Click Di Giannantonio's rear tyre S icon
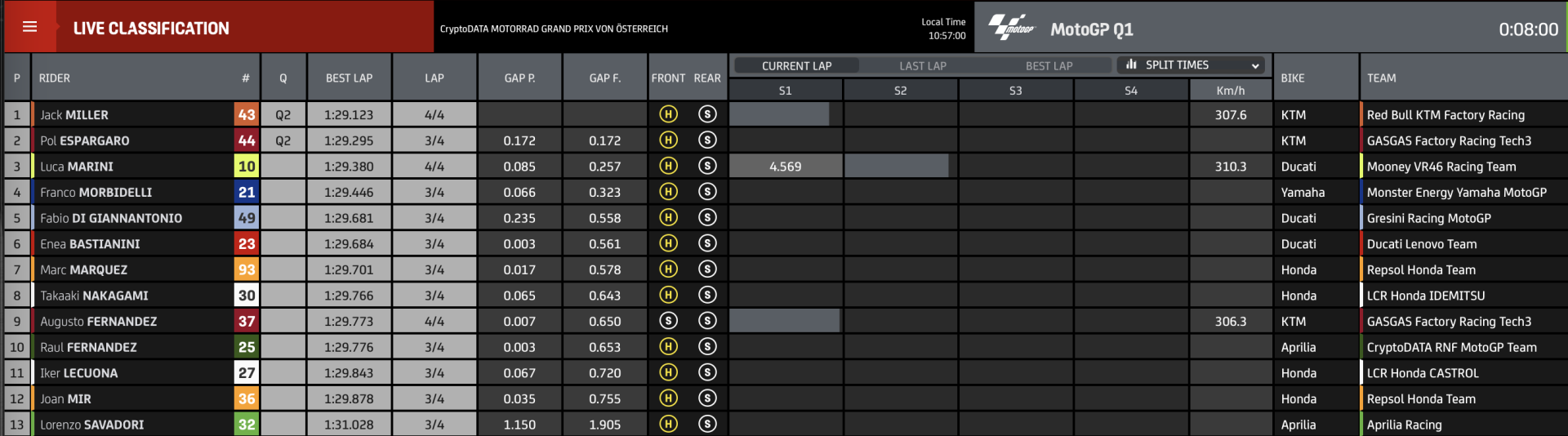Image resolution: width=1568 pixels, height=436 pixels. click(707, 218)
